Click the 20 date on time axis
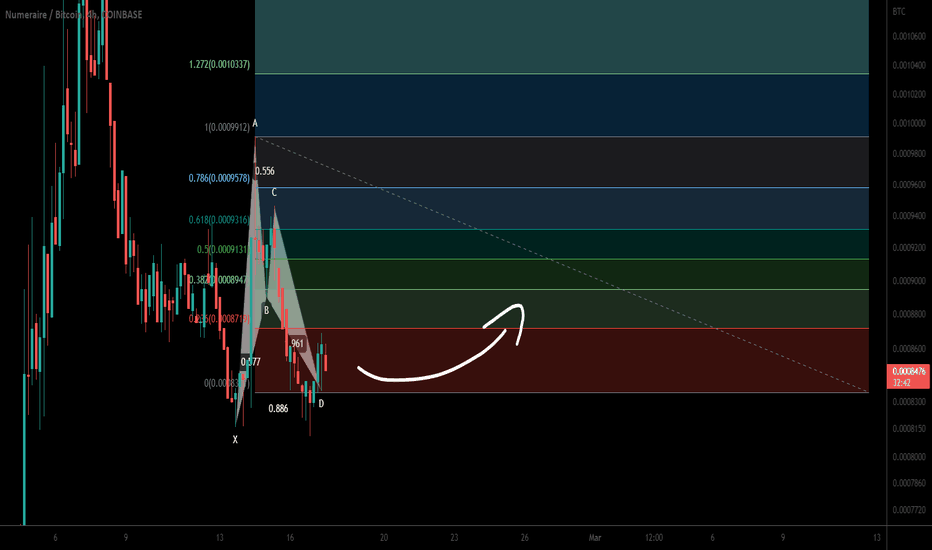This screenshot has width=932, height=550. tap(384, 538)
